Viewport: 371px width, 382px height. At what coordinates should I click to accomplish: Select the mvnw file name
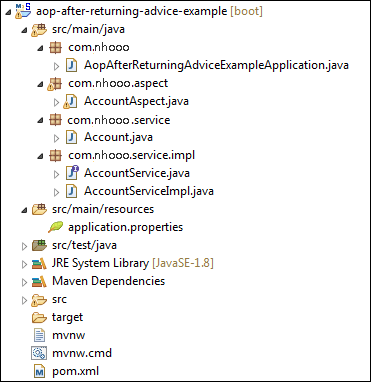68,336
